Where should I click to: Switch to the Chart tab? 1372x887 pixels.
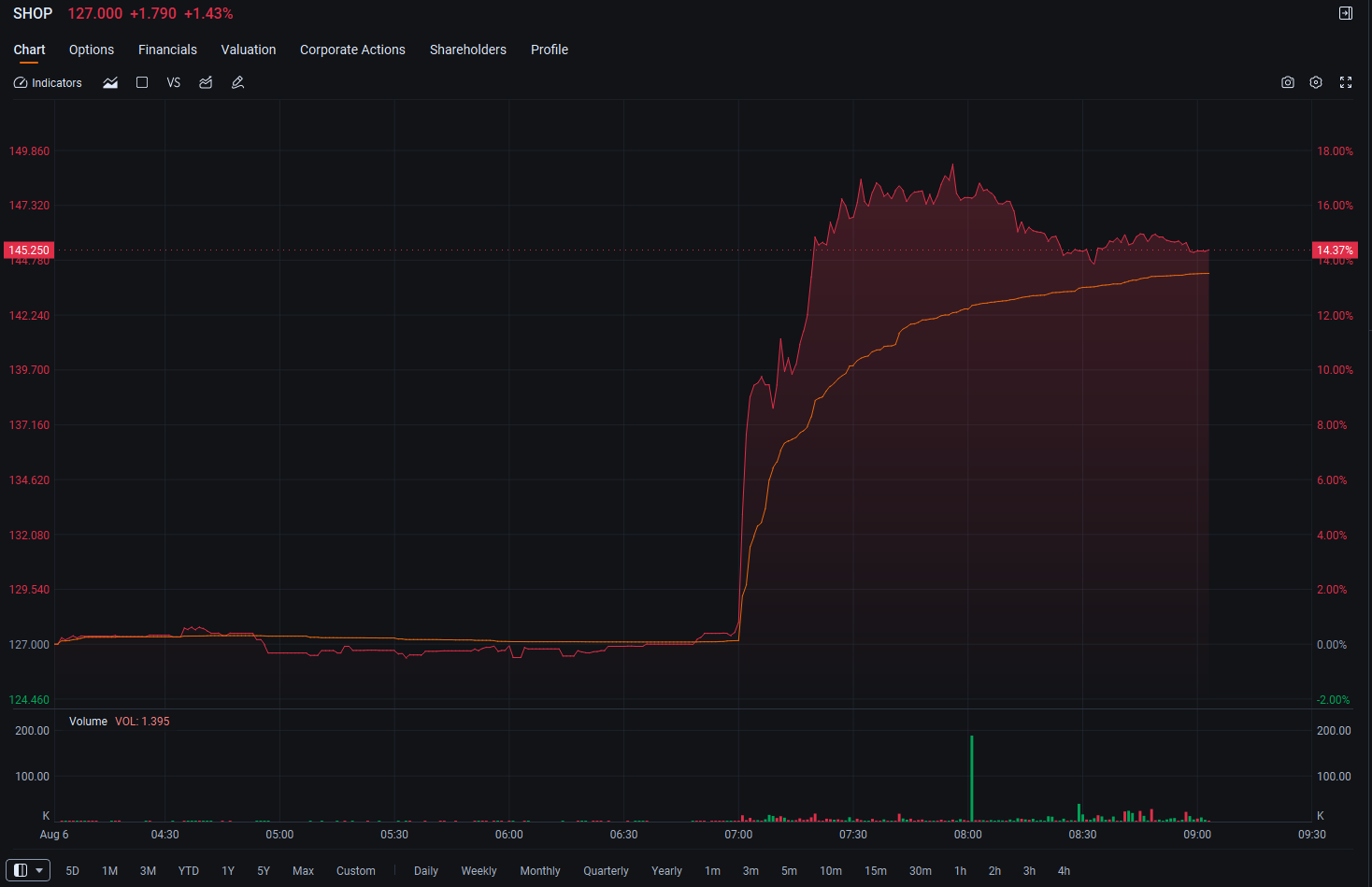(x=29, y=50)
